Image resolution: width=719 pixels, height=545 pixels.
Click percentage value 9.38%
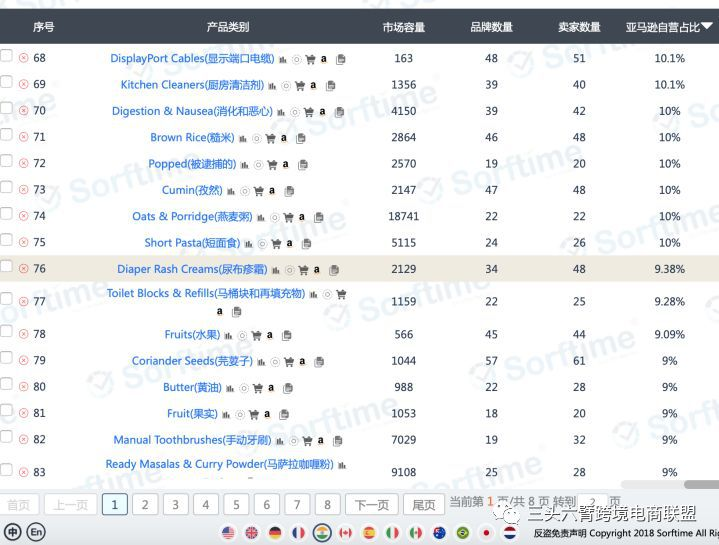(x=669, y=269)
